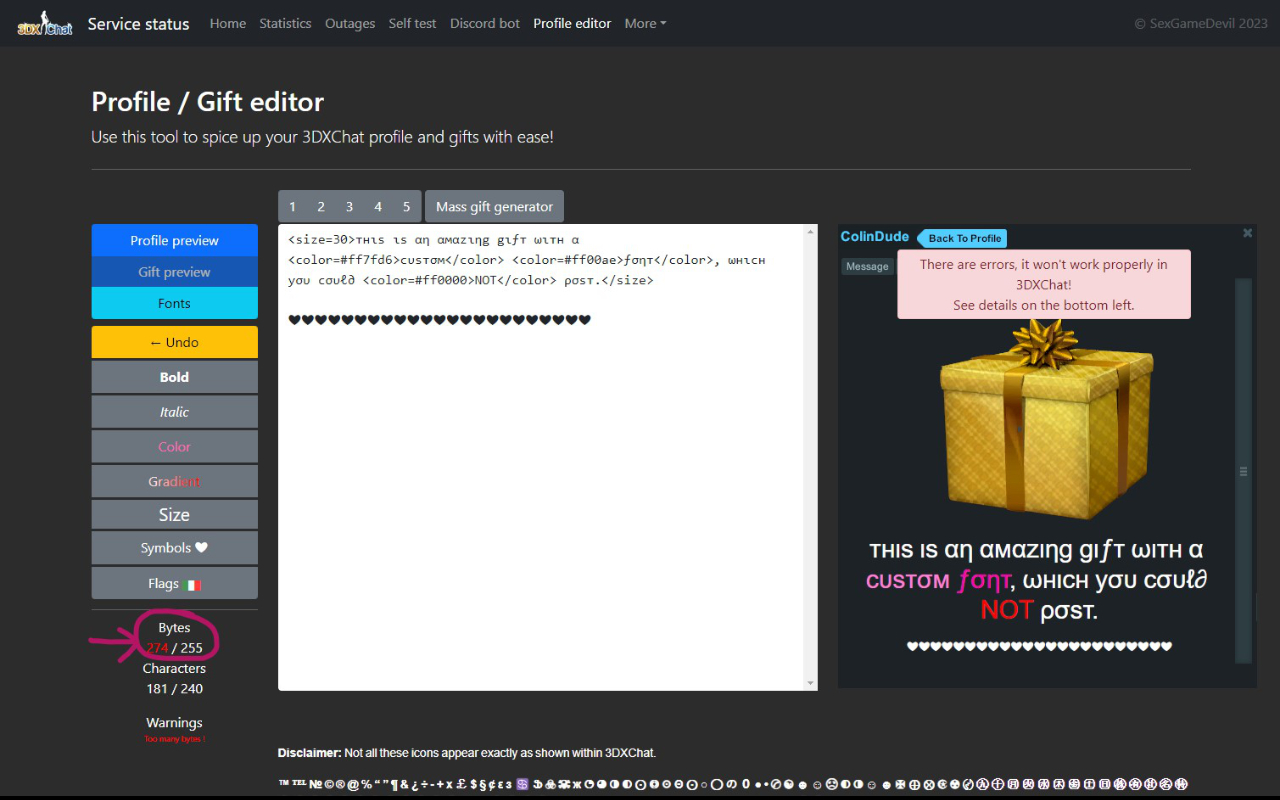Image resolution: width=1280 pixels, height=800 pixels.
Task: Insert the paragraph ¶ symbol
Action: pos(394,783)
